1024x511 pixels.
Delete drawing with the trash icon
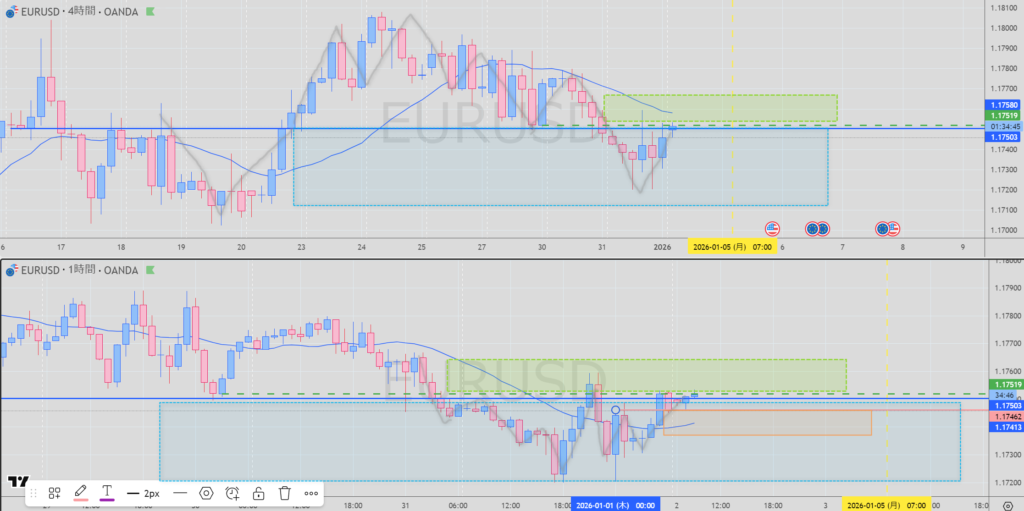click(285, 493)
